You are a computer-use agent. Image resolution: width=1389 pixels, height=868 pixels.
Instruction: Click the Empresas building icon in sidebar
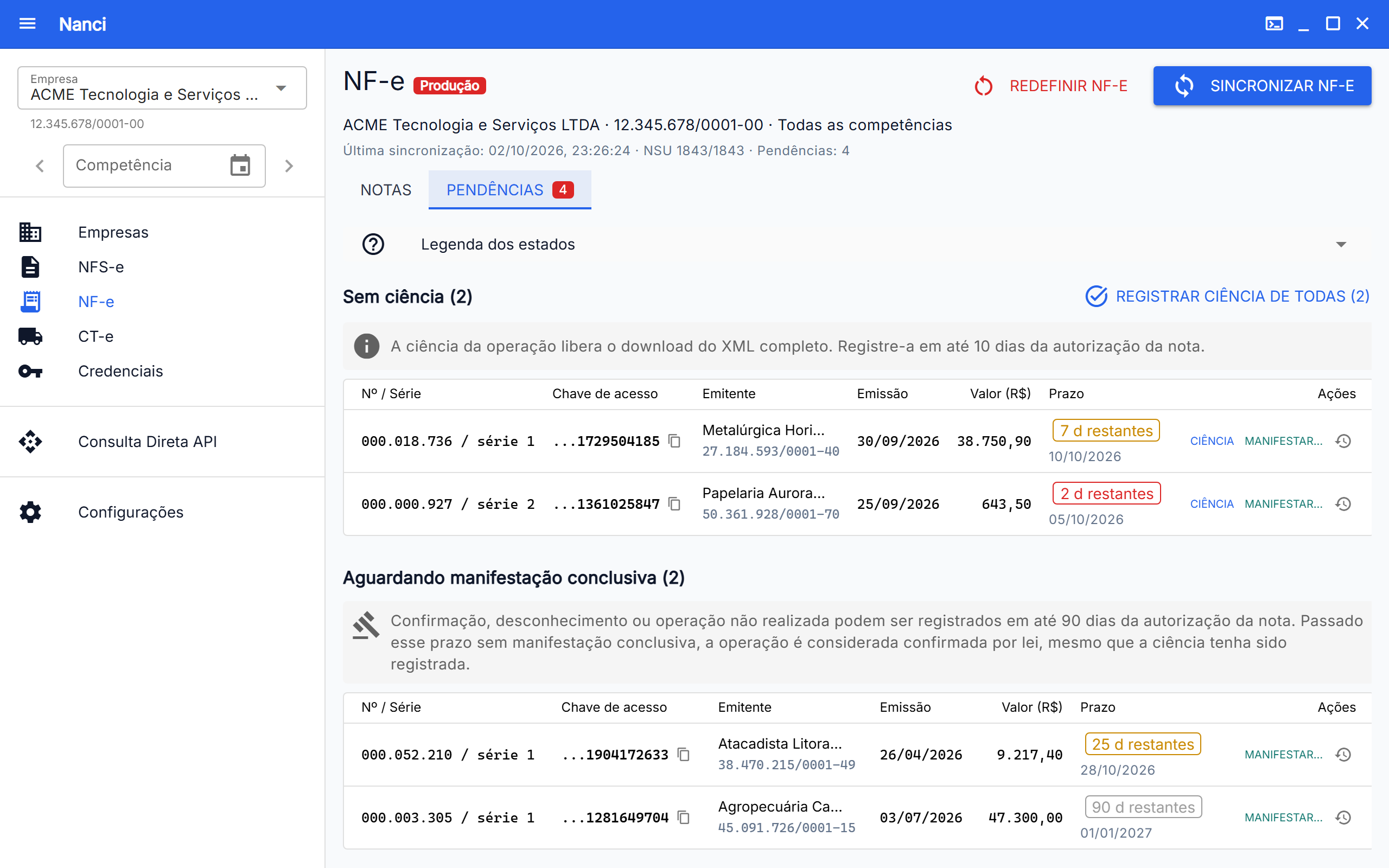pyautogui.click(x=30, y=232)
